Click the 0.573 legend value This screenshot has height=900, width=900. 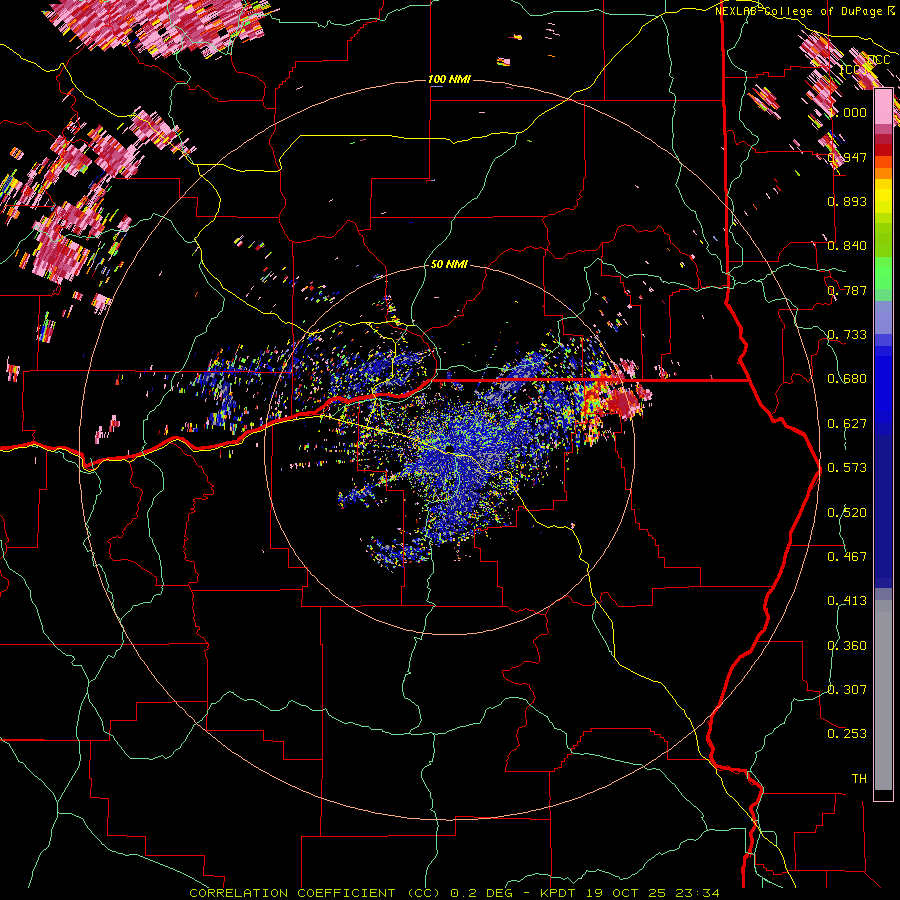click(x=847, y=468)
